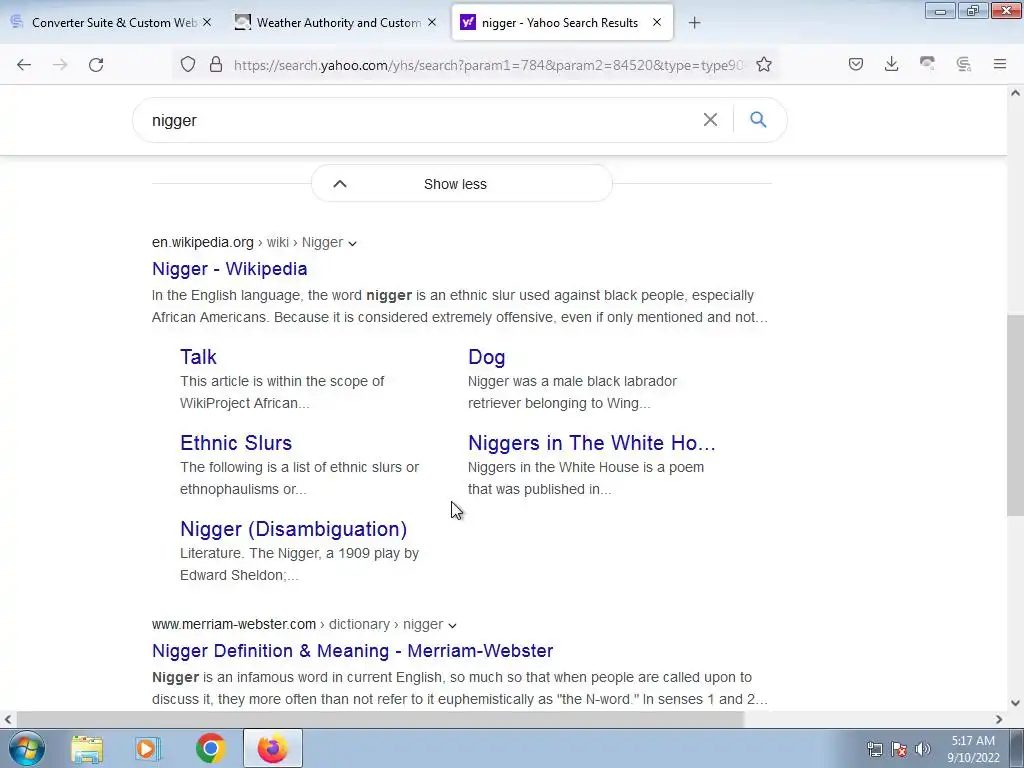Select the Firefox taskbar button
This screenshot has height=768, width=1024.
pyautogui.click(x=272, y=748)
